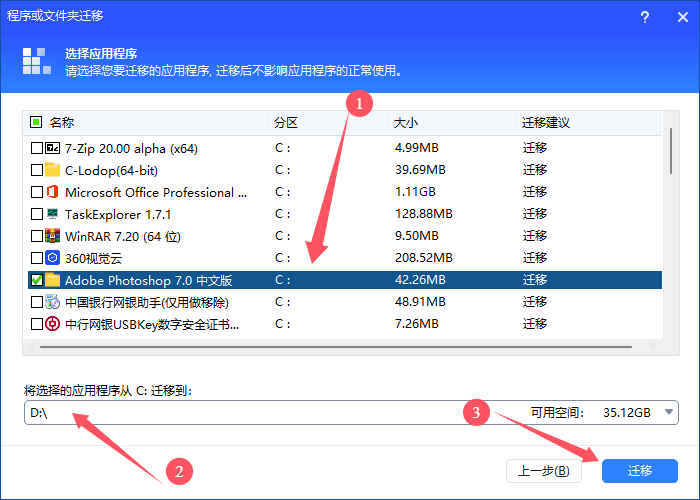
Task: Click the 4.99MB size value
Action: [x=417, y=147]
